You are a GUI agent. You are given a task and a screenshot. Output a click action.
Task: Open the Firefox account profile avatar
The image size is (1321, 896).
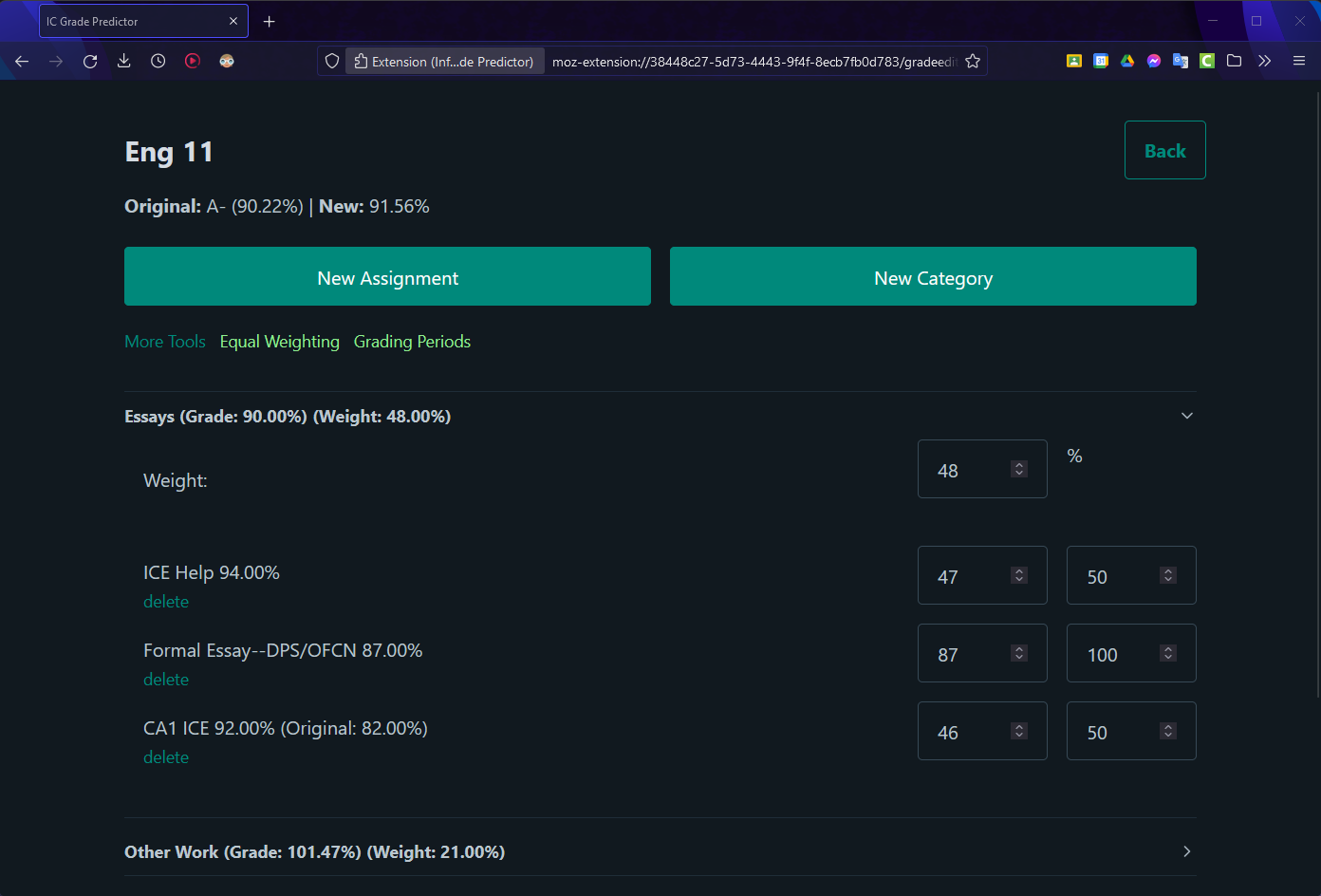(227, 61)
